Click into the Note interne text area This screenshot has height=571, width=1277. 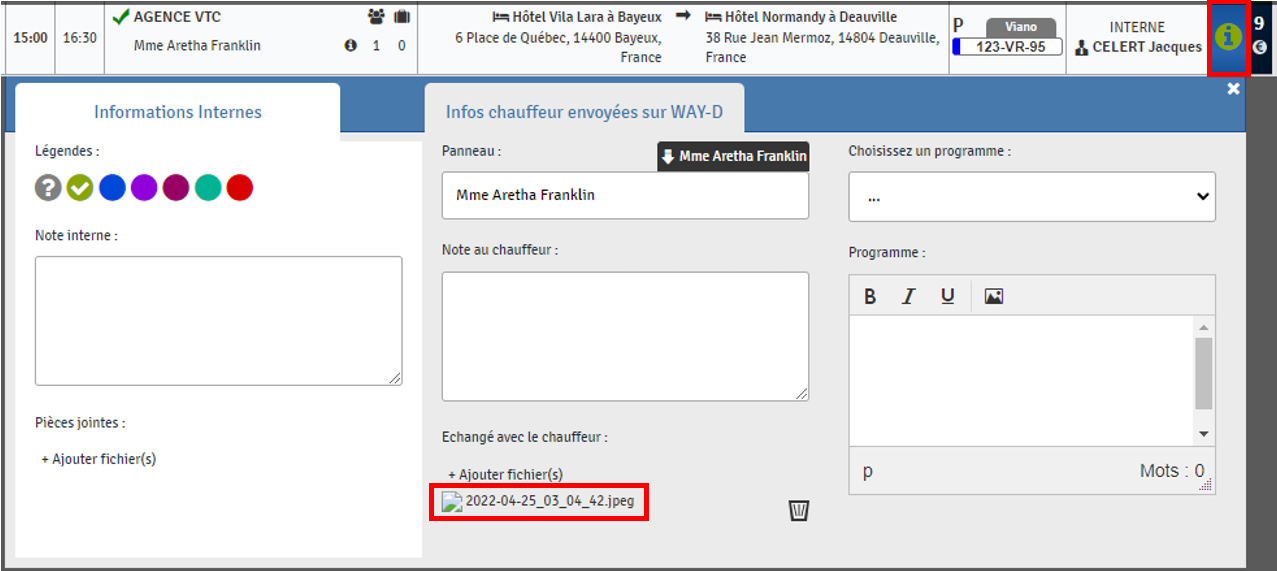tap(218, 320)
